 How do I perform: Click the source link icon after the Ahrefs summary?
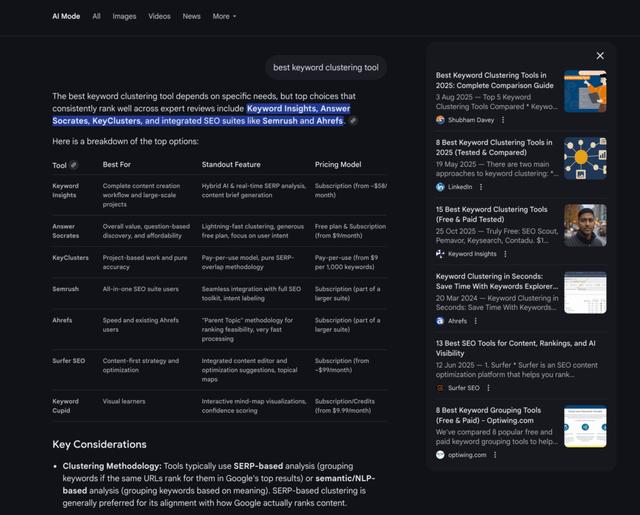coord(353,121)
